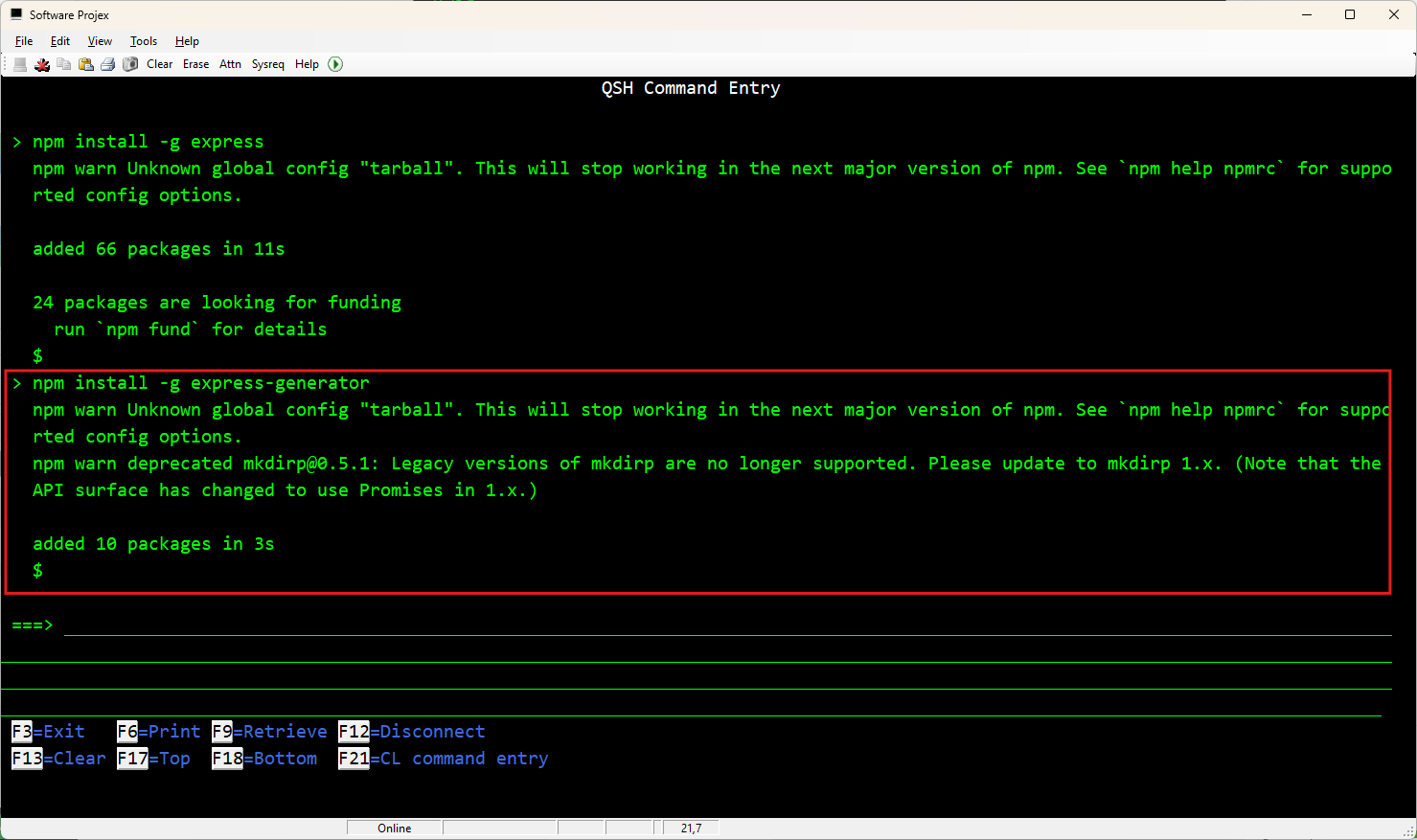The image size is (1417, 840).
Task: Click the Attn toolbar button
Action: pyautogui.click(x=231, y=64)
